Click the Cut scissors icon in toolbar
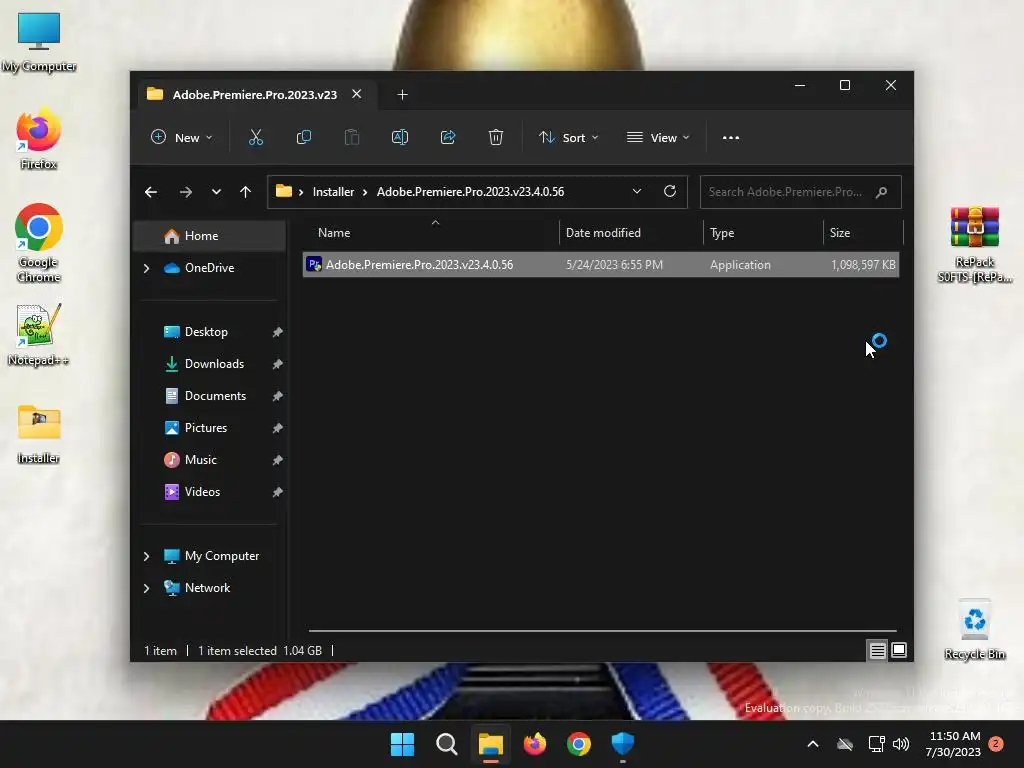The height and width of the screenshot is (768, 1024). point(255,137)
